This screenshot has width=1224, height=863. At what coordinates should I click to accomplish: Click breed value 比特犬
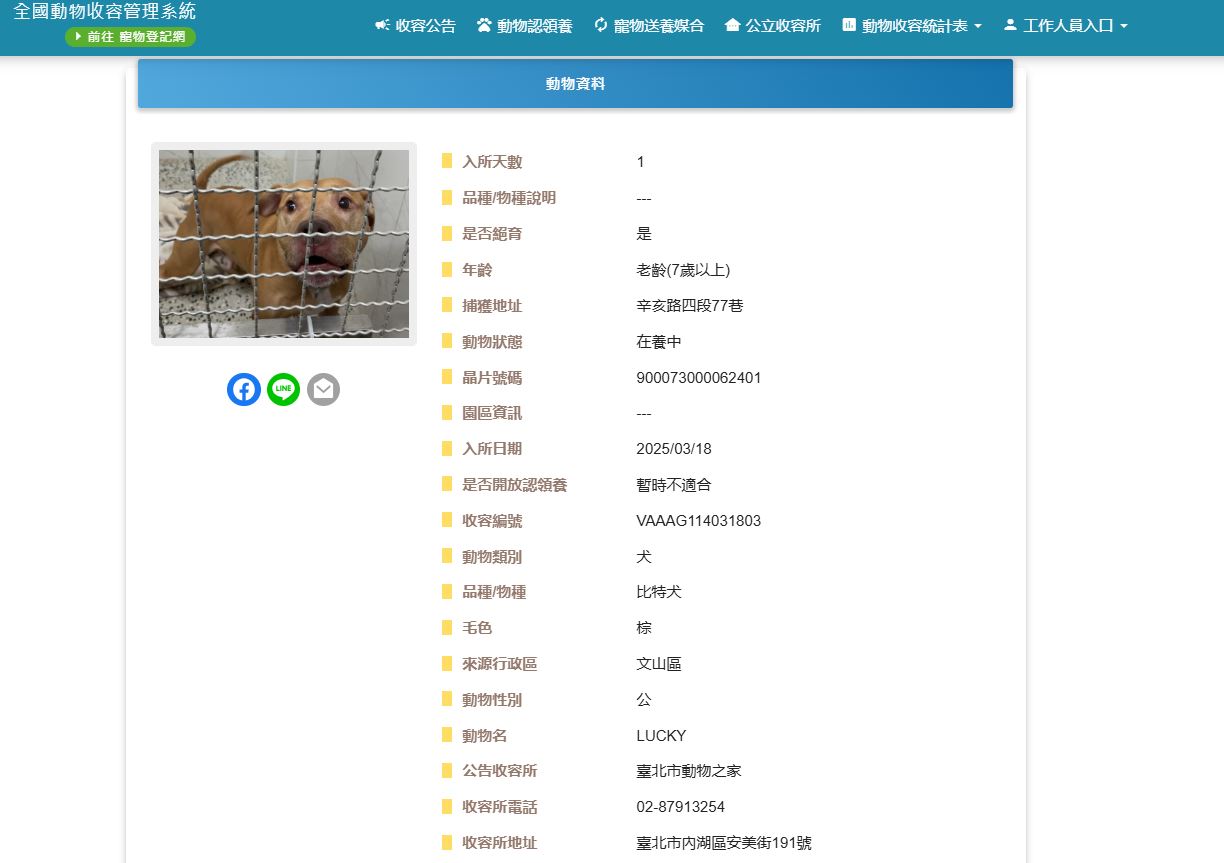pos(659,592)
